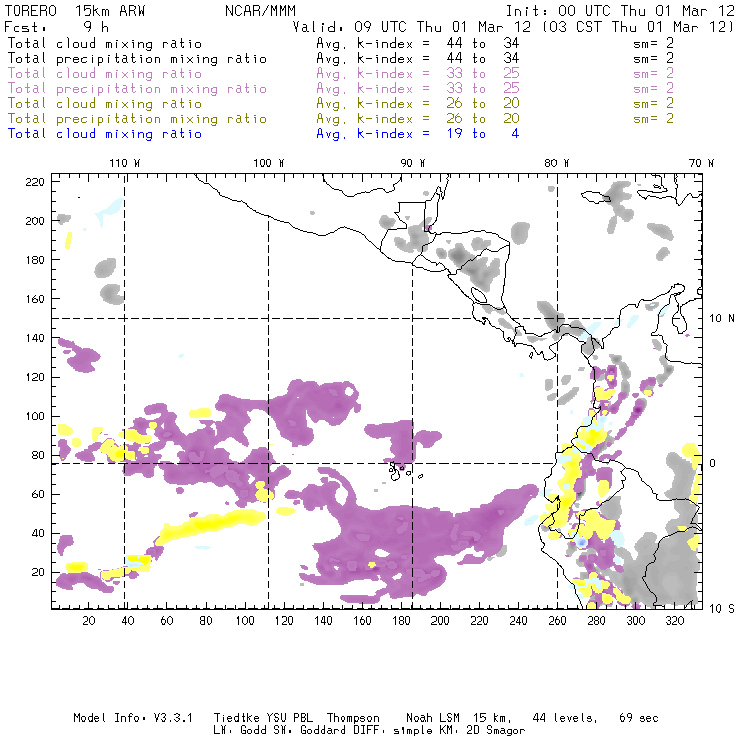Click the y-axis tick label '220'
The width and height of the screenshot is (740, 740).
tap(35, 182)
